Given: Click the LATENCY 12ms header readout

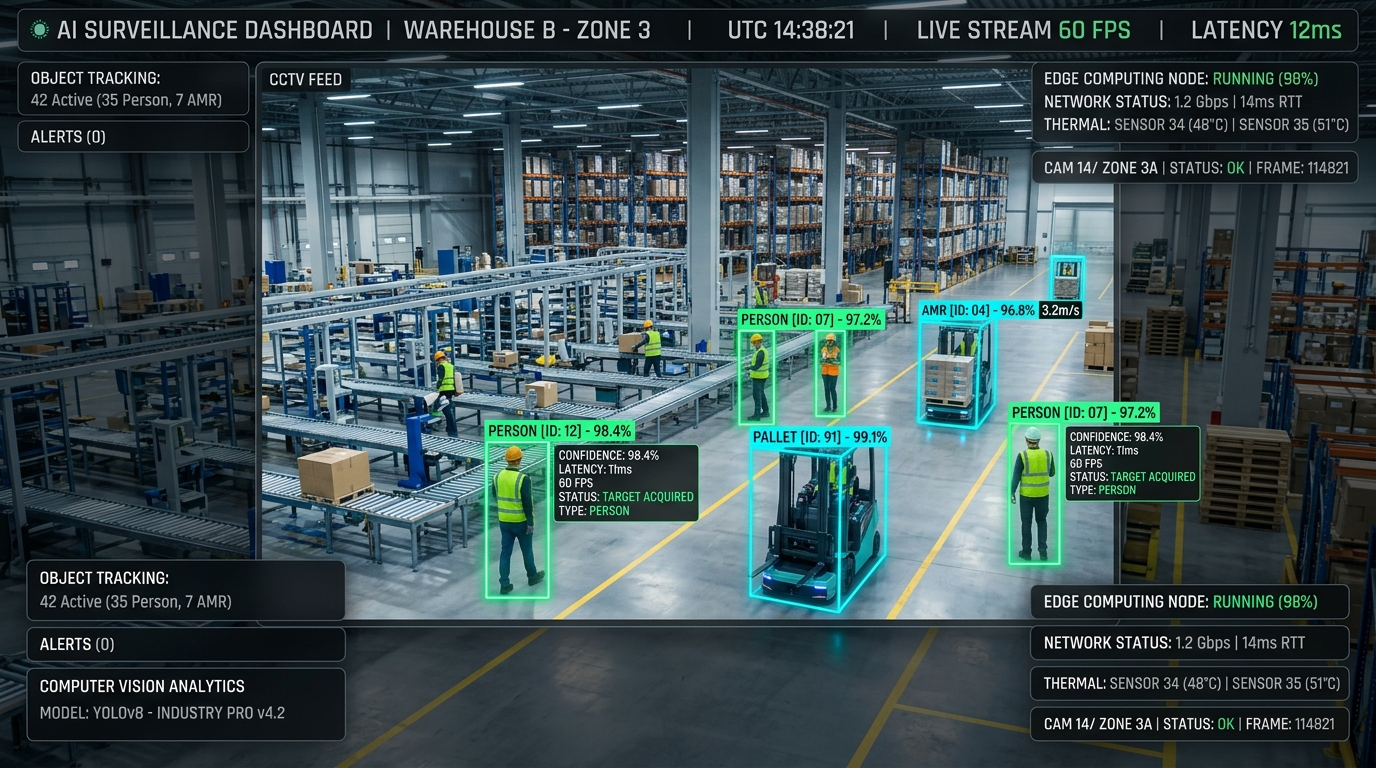Looking at the screenshot, I should pos(1266,30).
